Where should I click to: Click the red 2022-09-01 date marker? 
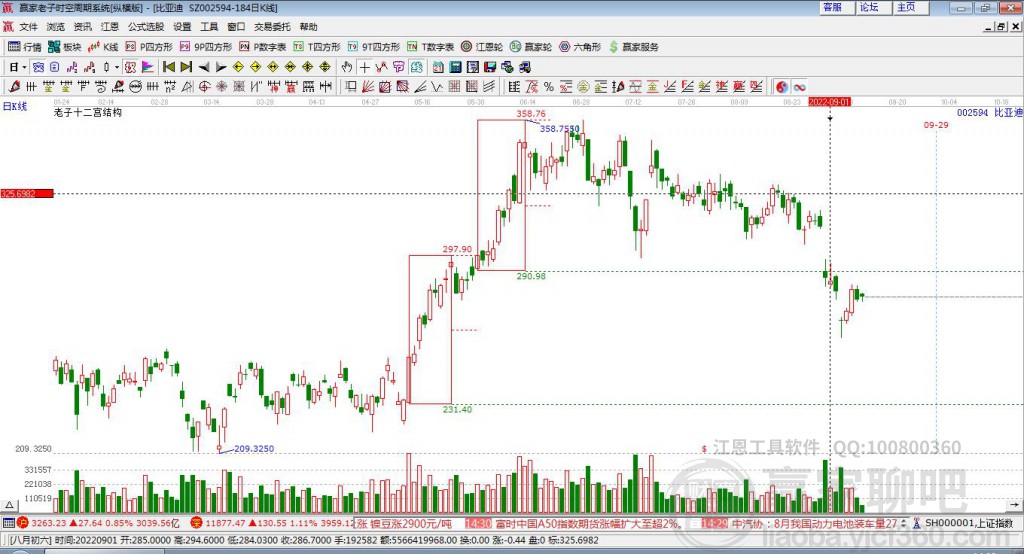pos(829,102)
